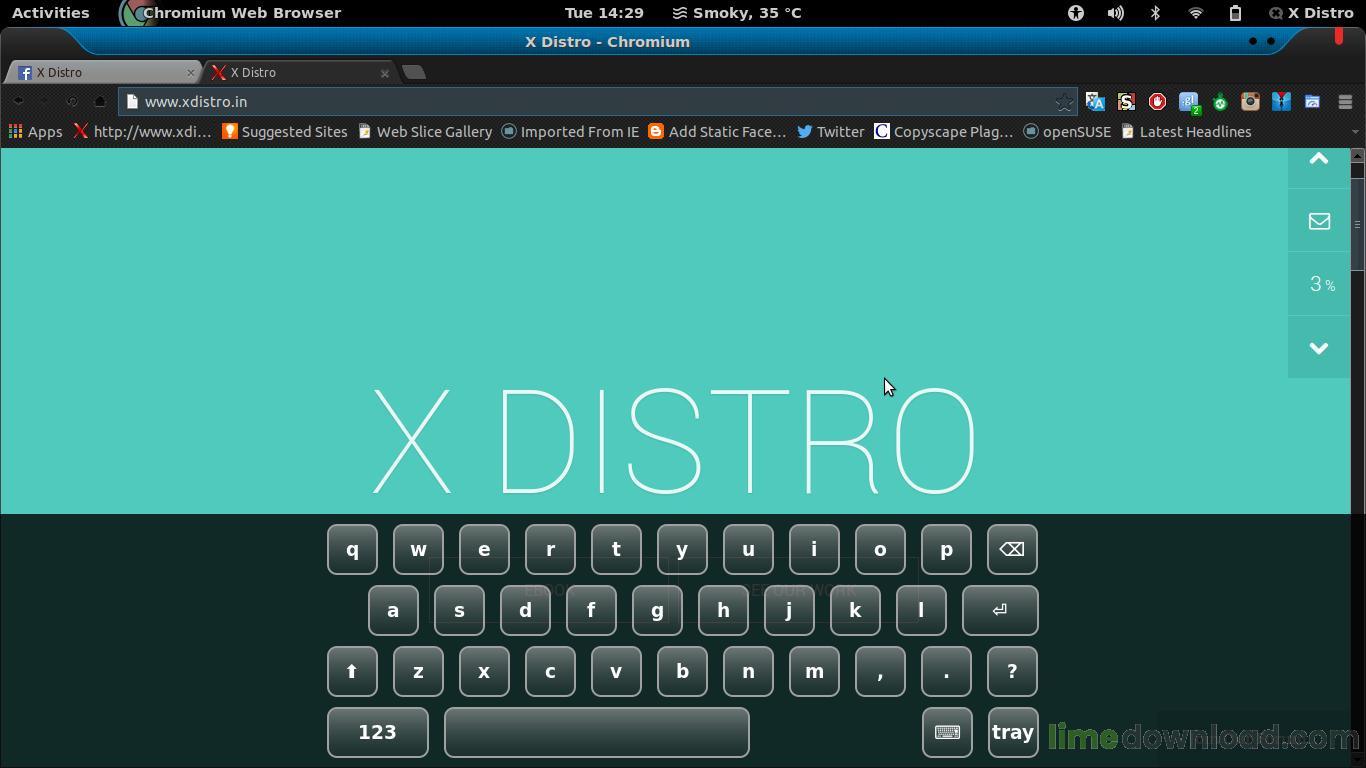The width and height of the screenshot is (1366, 768).
Task: Go to the browser home page
Action: click(x=99, y=102)
